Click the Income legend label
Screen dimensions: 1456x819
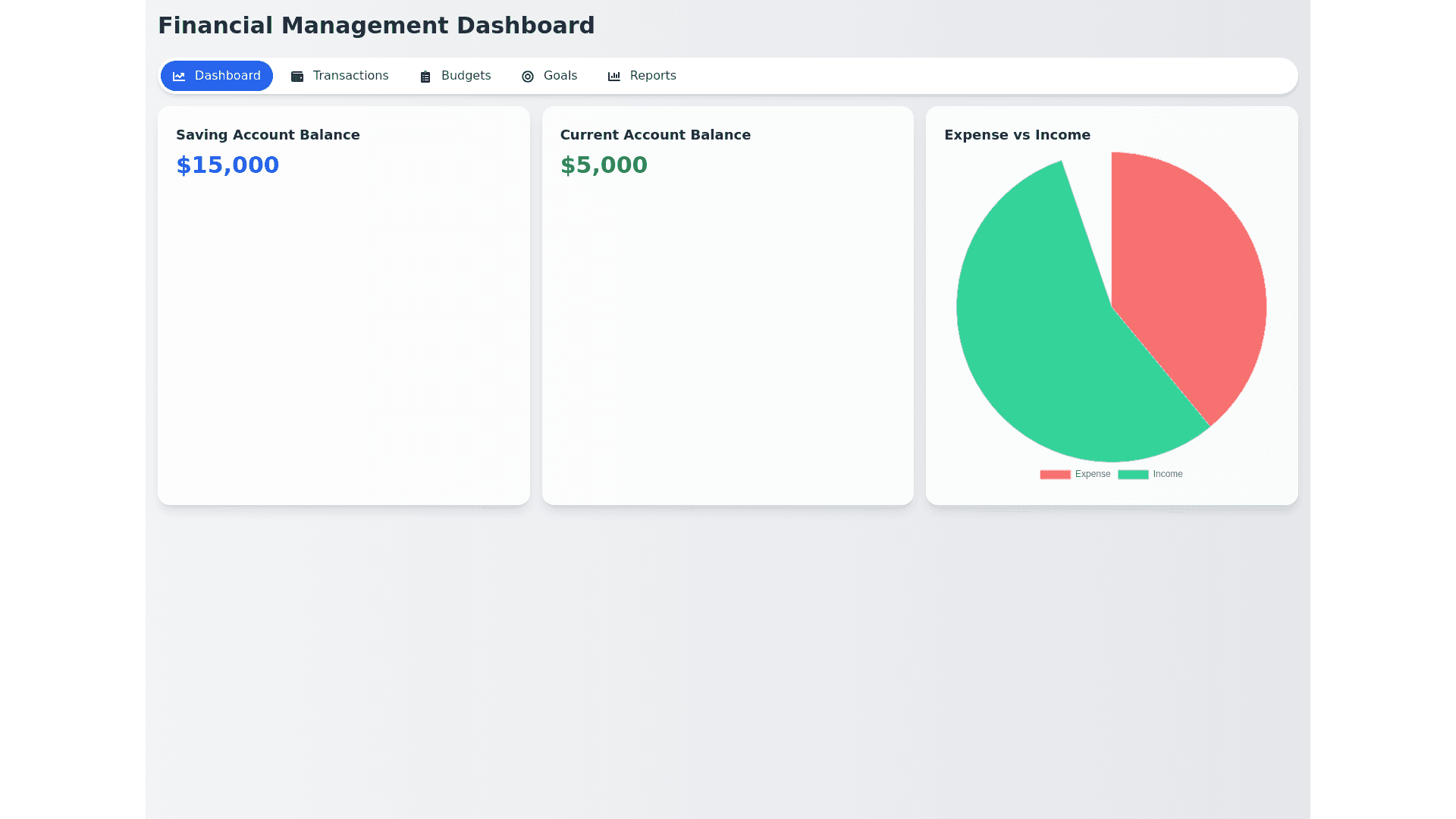coord(1168,474)
